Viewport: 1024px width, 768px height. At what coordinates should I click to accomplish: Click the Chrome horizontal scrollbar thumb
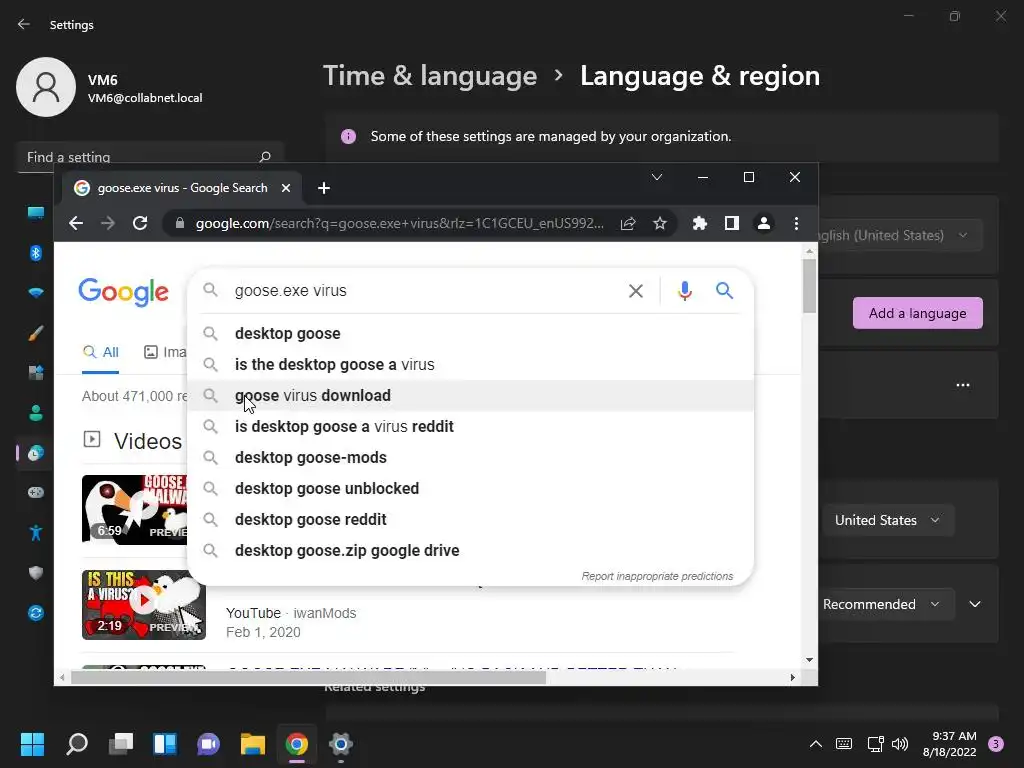(x=308, y=678)
